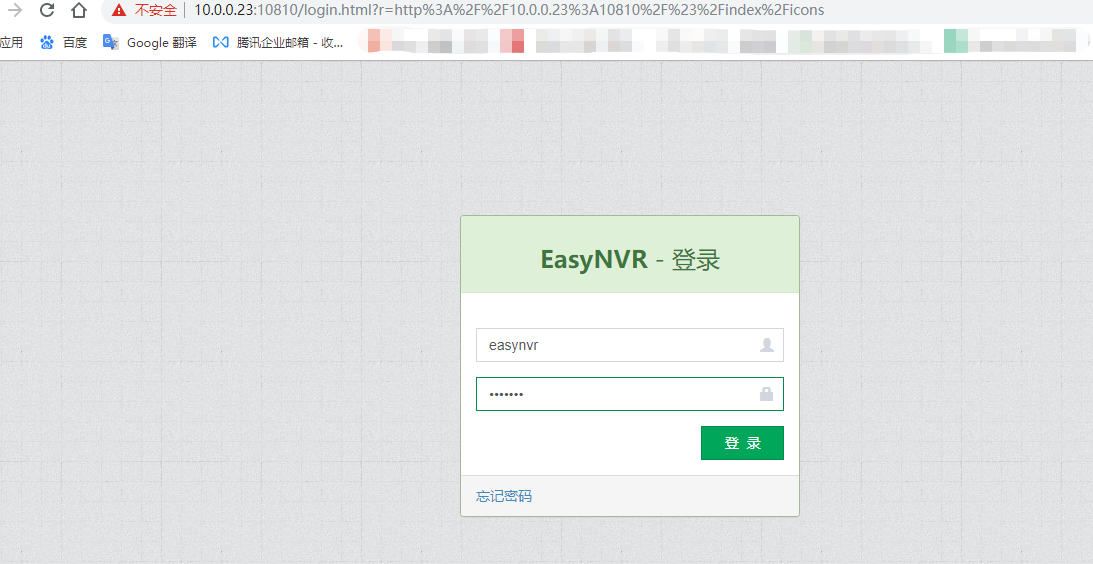Go to the browser home page icon

point(79,10)
